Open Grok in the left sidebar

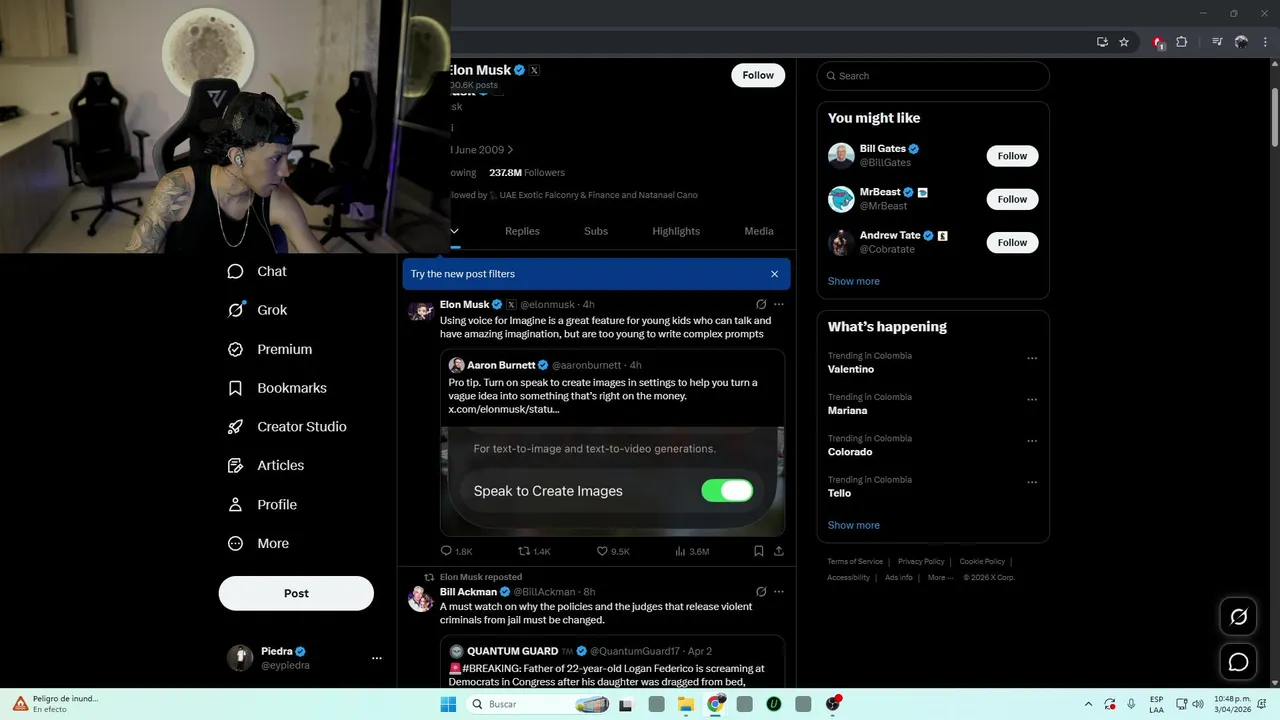click(257, 310)
